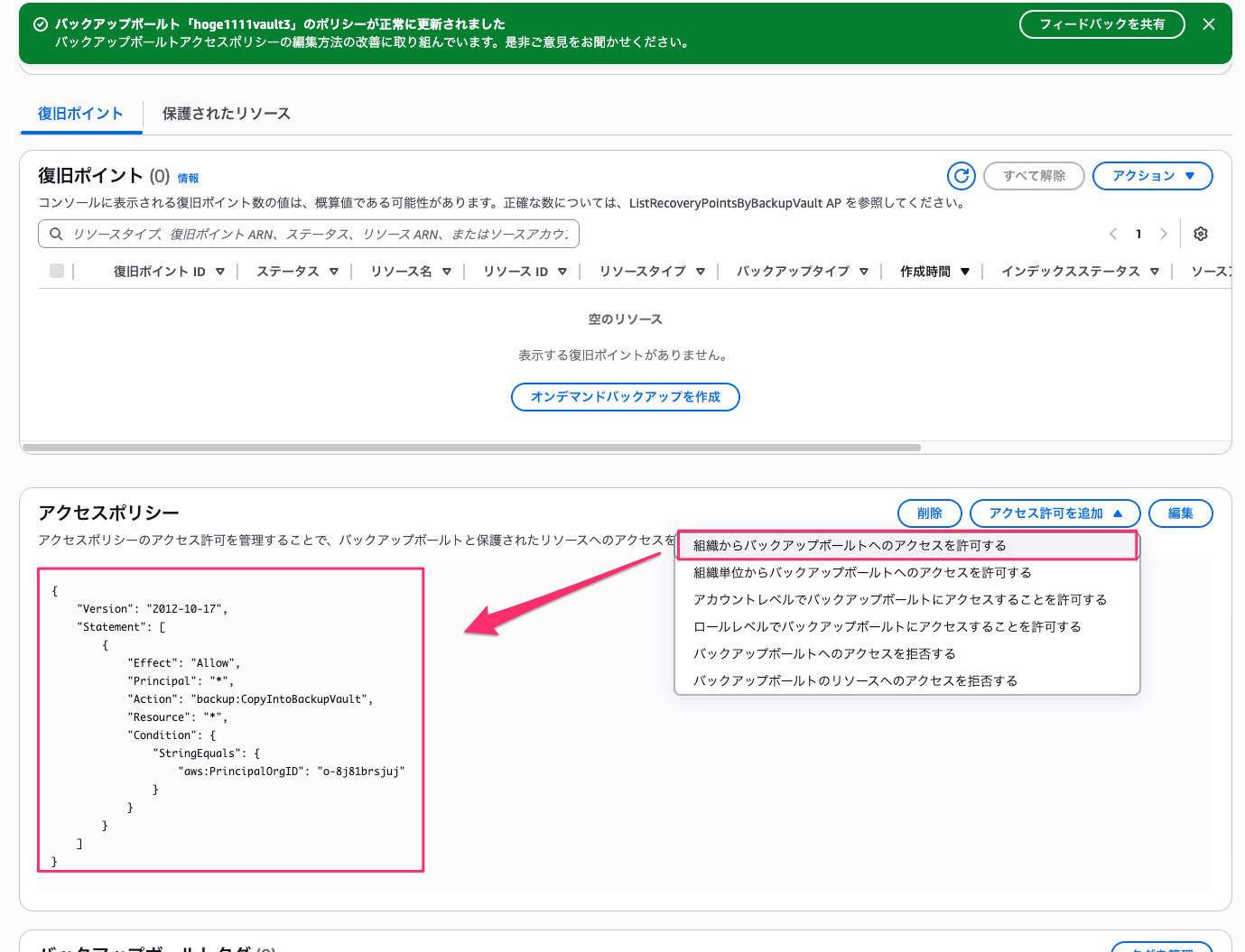This screenshot has width=1245, height=952.
Task: Click the next page arrow
Action: [1164, 234]
